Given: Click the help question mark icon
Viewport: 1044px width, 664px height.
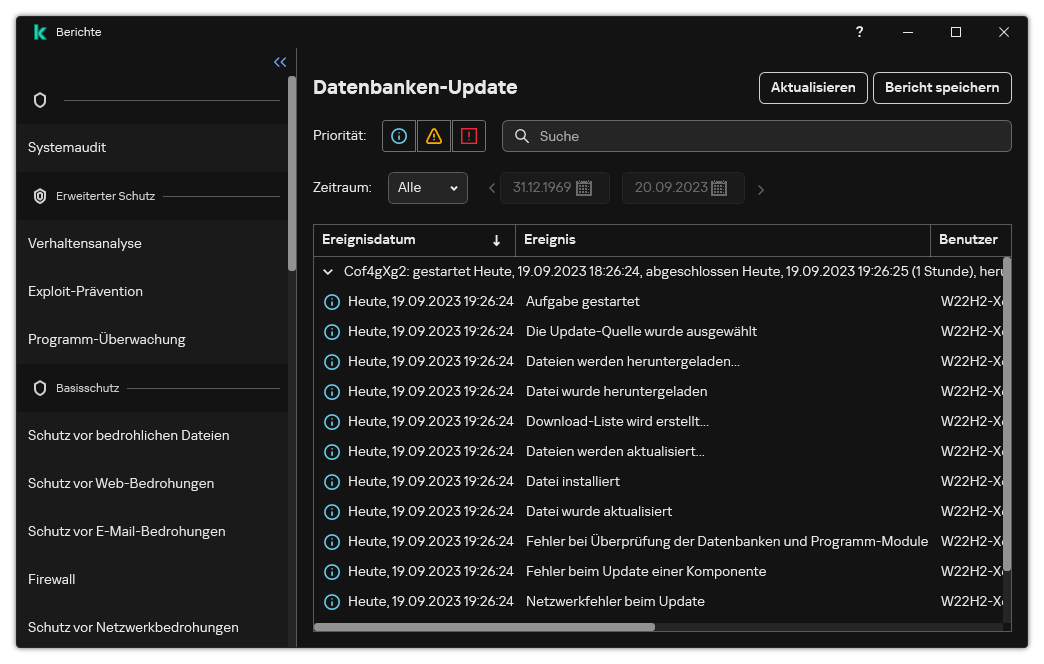Looking at the screenshot, I should (x=859, y=32).
